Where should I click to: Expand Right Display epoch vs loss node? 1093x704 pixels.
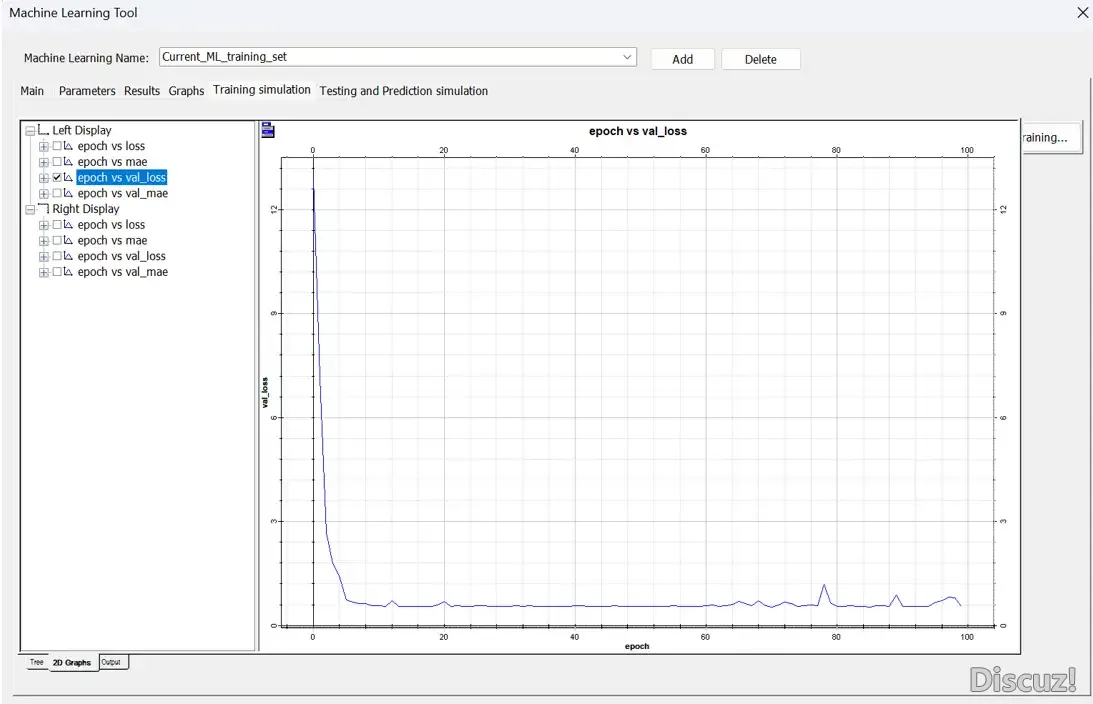44,225
